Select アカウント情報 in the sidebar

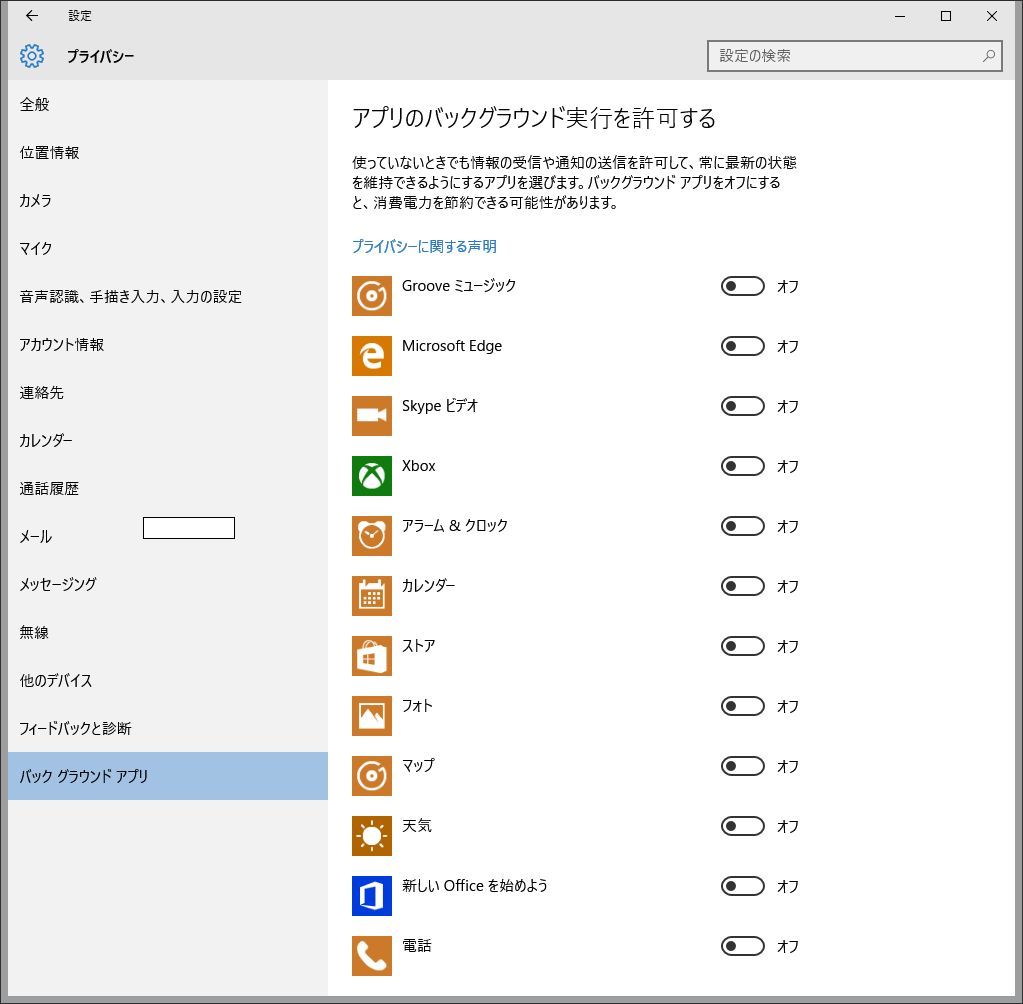pyautogui.click(x=168, y=344)
